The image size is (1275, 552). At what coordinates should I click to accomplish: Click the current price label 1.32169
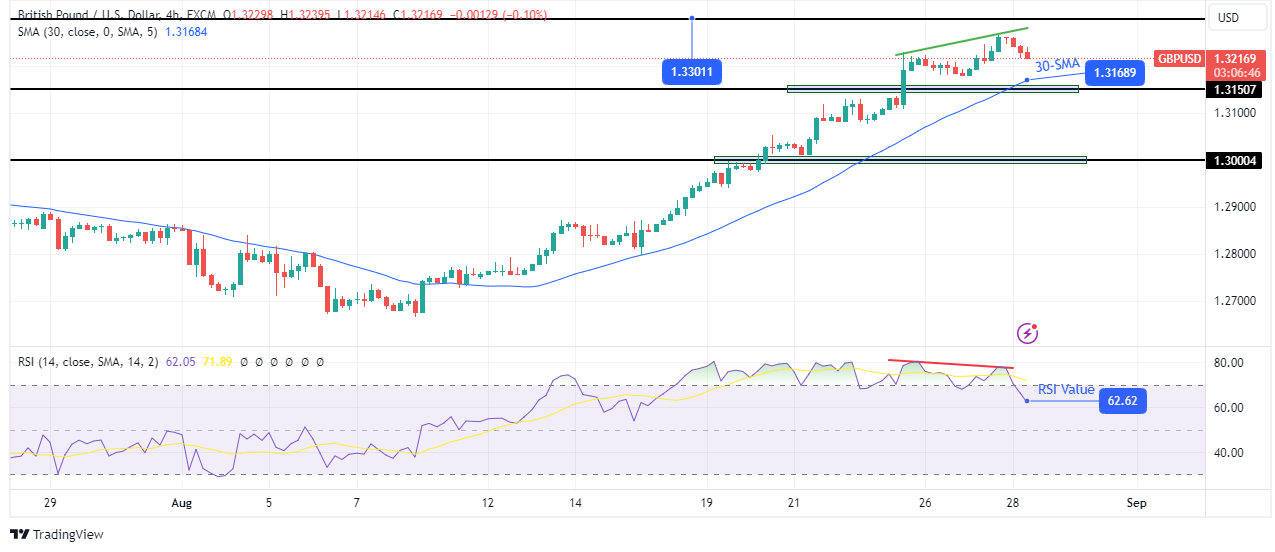1237,59
